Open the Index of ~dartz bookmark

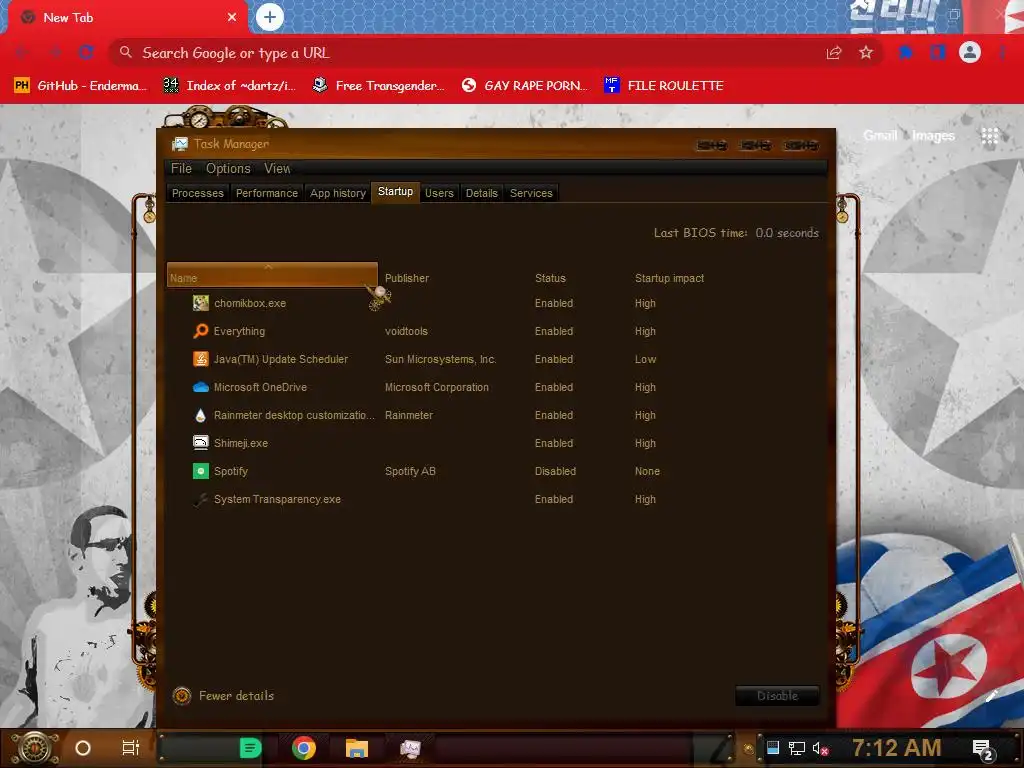pos(230,86)
